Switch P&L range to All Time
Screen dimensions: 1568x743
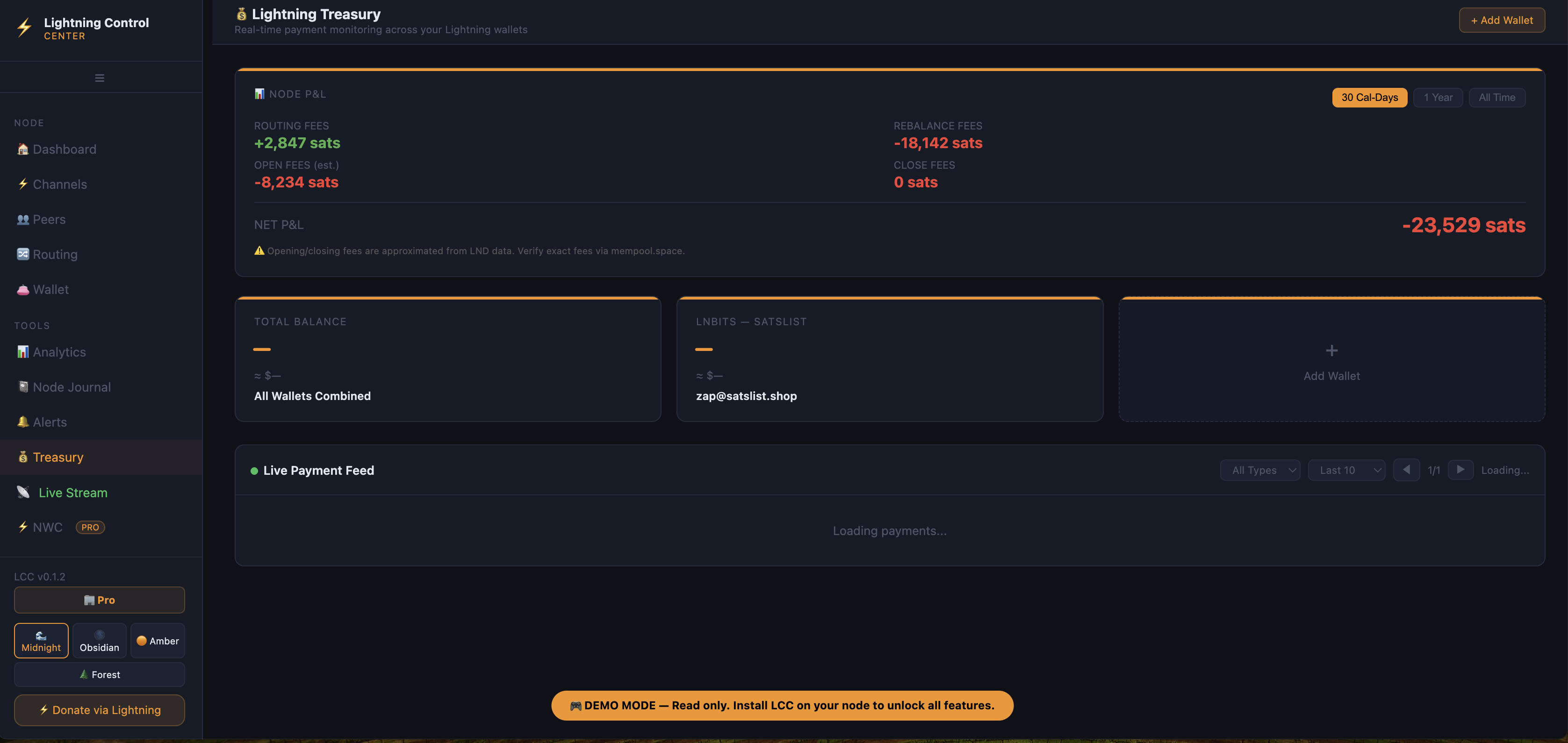coord(1497,97)
